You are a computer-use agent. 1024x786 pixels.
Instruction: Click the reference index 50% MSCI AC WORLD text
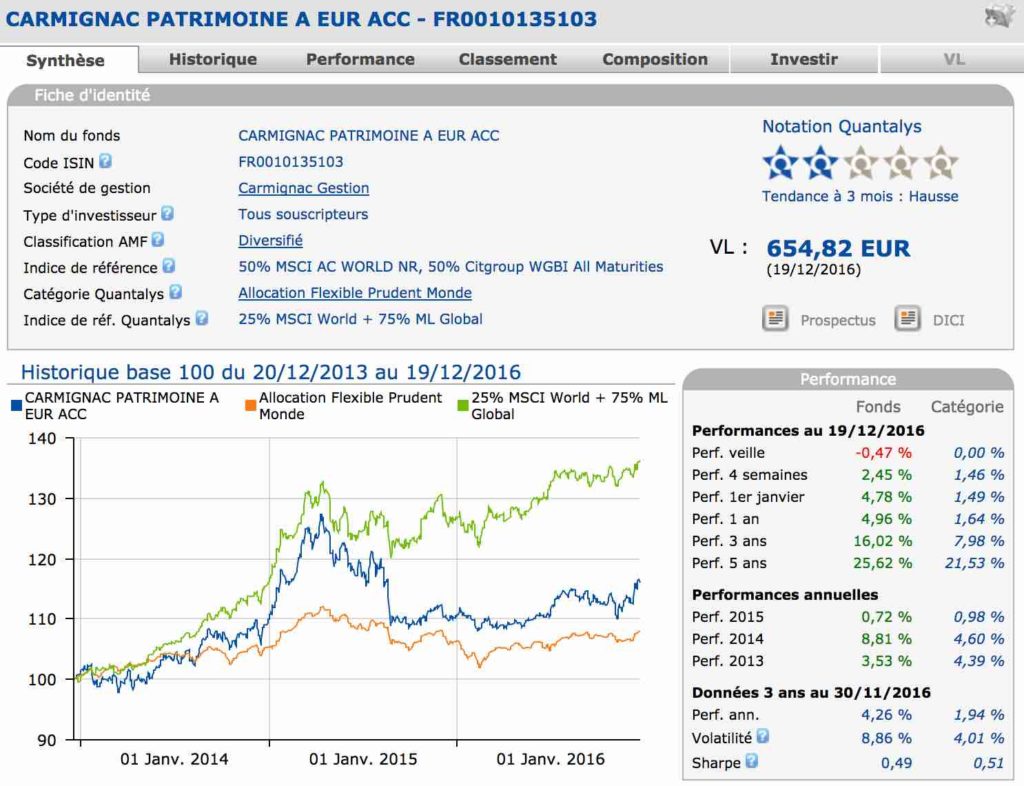(451, 266)
